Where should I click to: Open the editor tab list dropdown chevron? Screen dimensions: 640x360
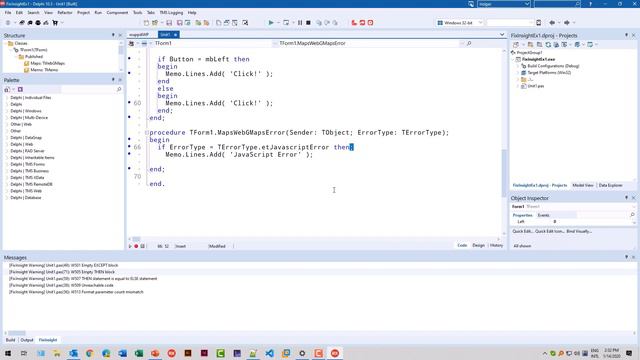tap(502, 35)
